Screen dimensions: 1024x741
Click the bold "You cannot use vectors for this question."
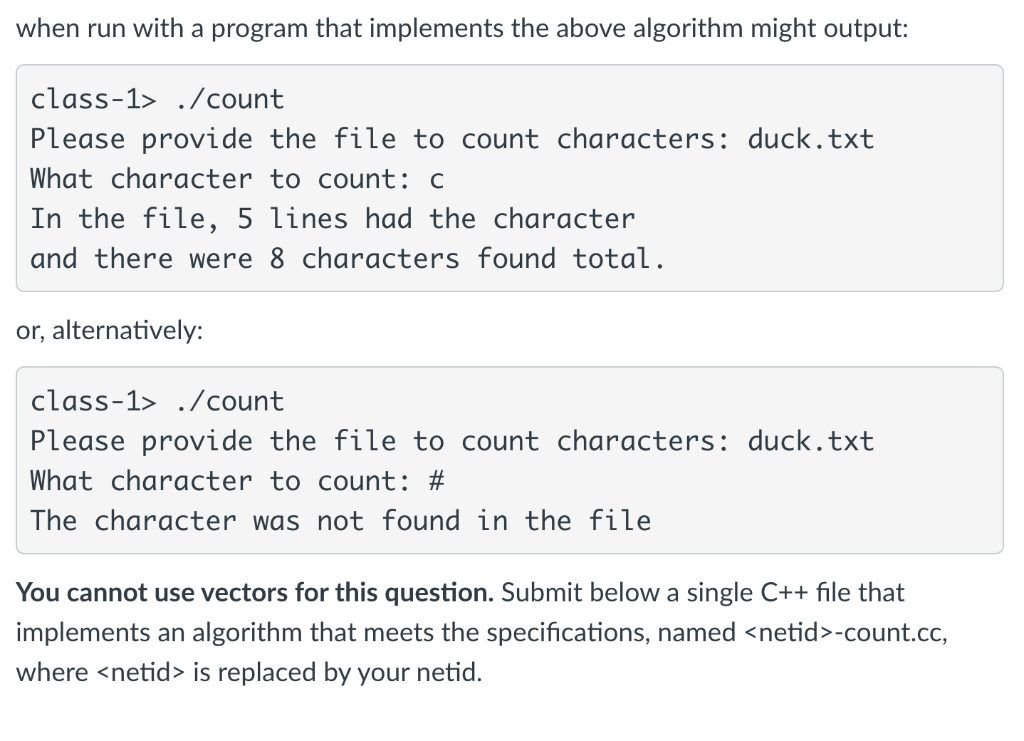(x=255, y=593)
